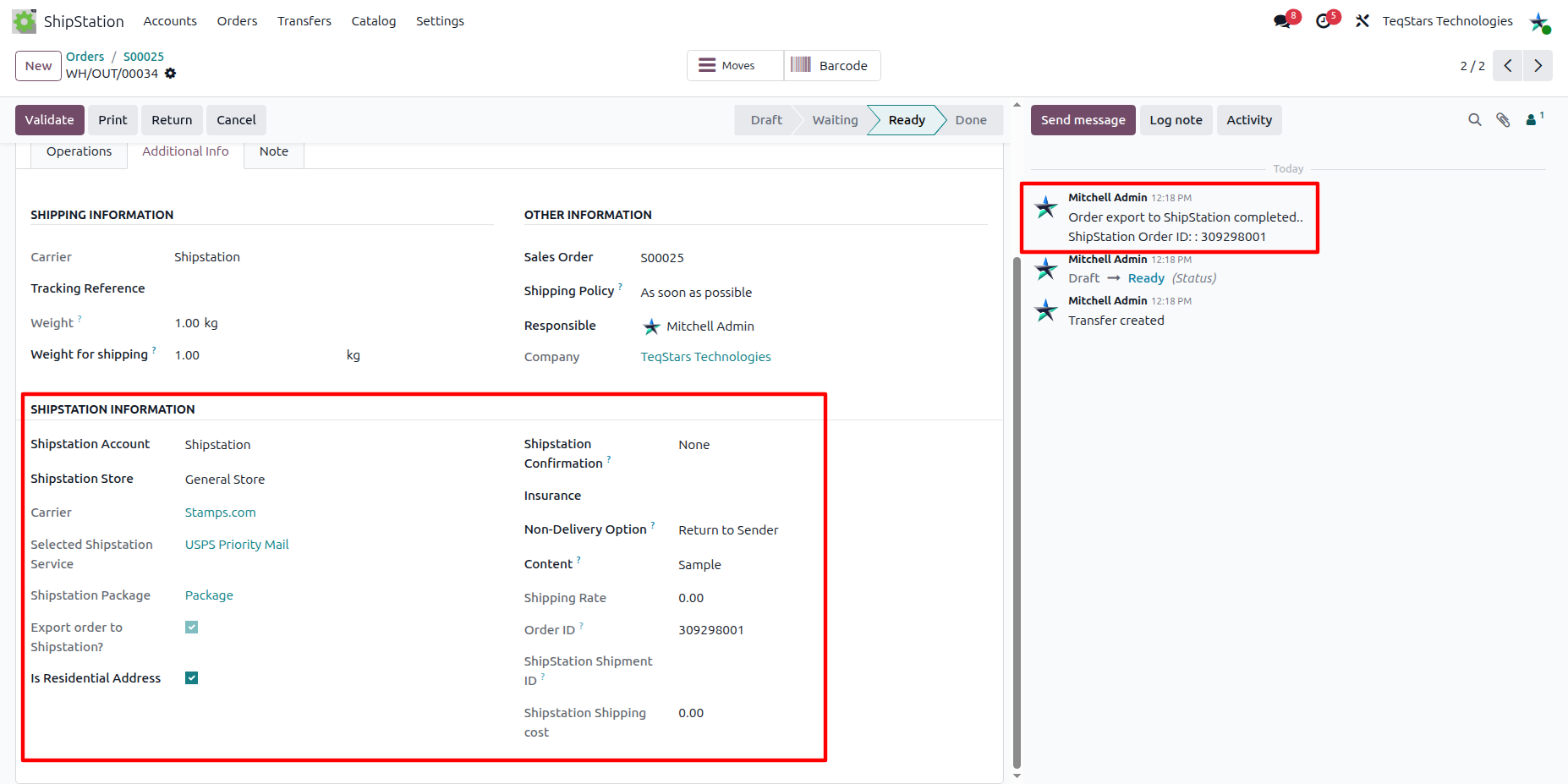Show followers person icon
Screen dimensions: 1568x784
pos(1532,120)
